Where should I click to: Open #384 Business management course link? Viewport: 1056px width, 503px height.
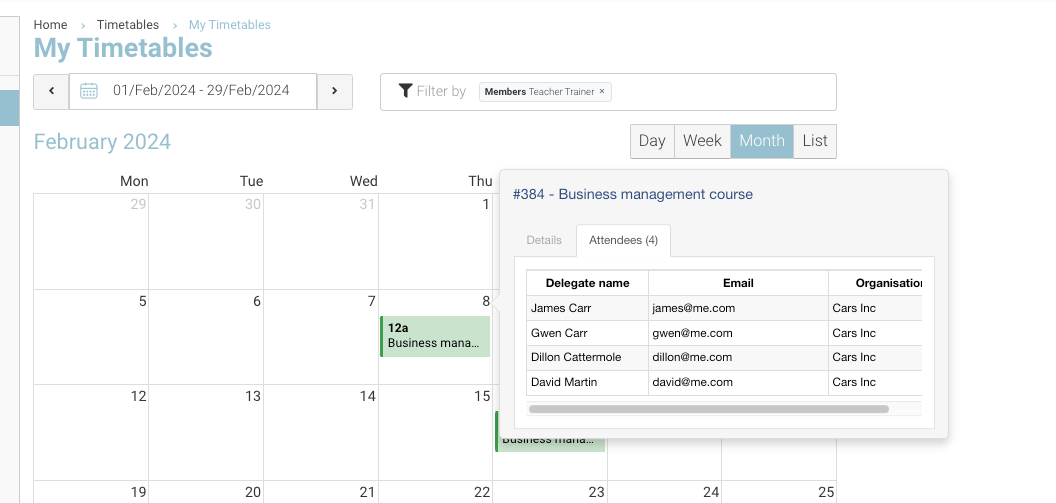pos(632,194)
